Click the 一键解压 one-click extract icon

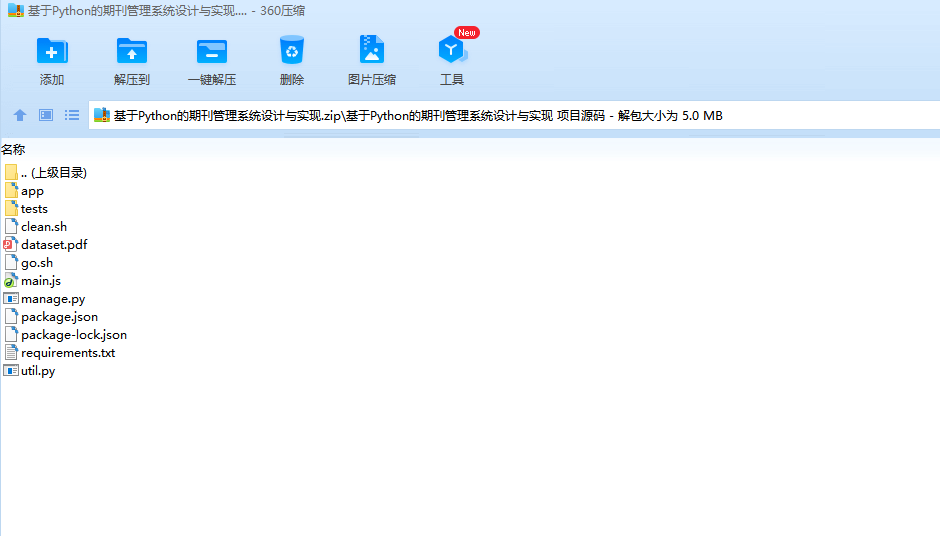(x=212, y=51)
